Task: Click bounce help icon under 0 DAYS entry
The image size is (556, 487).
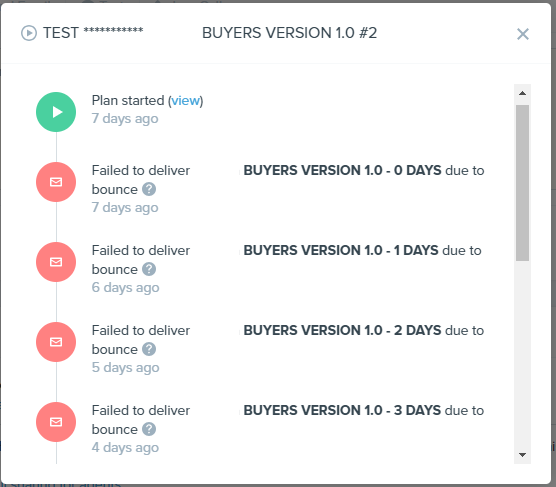Action: point(149,189)
